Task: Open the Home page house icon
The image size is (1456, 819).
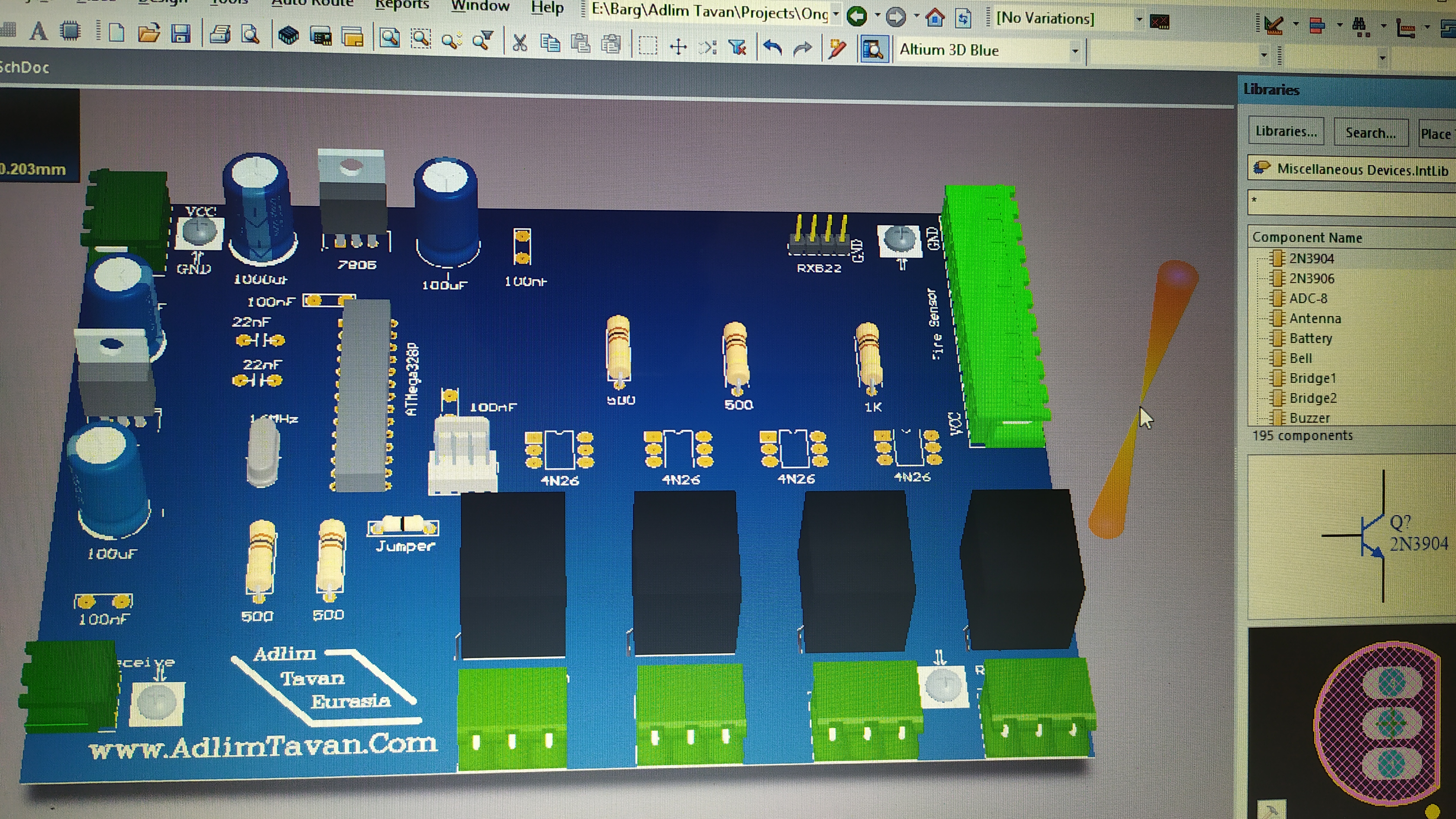Action: [935, 18]
